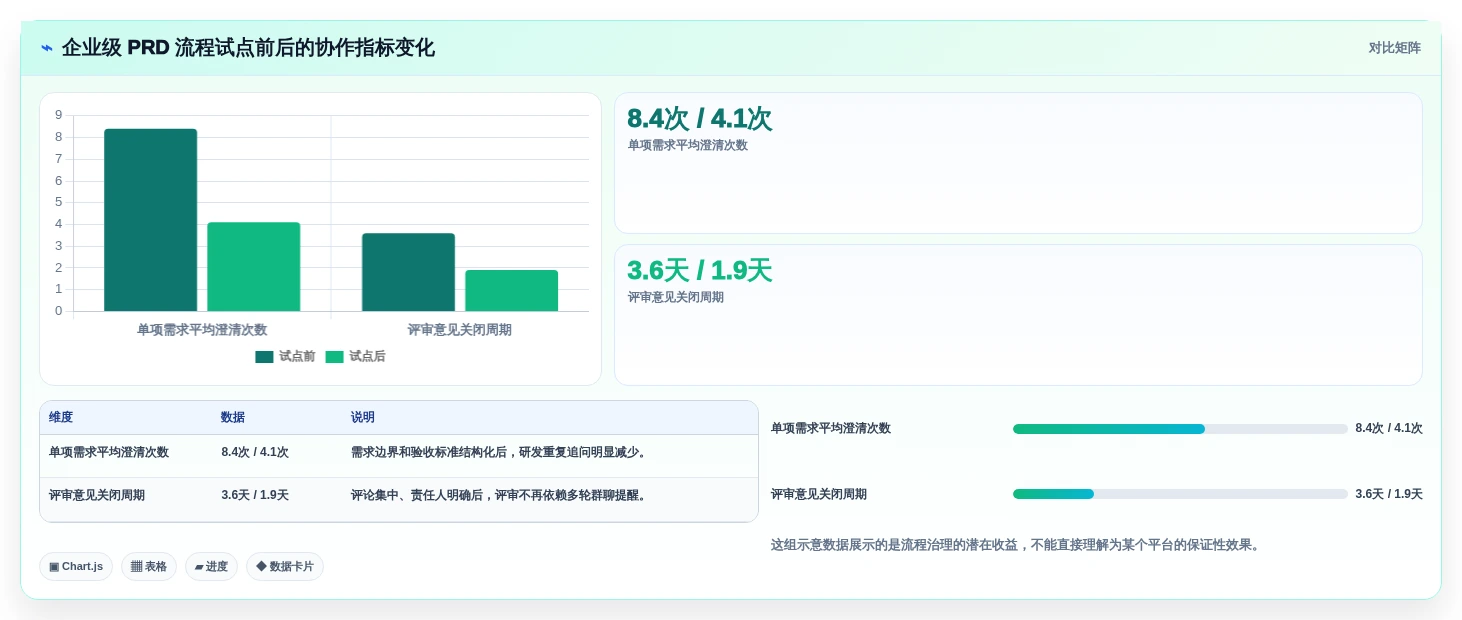Select the 3.6天 / 1.9天 table cell
This screenshot has height=620, width=1462.
point(255,496)
